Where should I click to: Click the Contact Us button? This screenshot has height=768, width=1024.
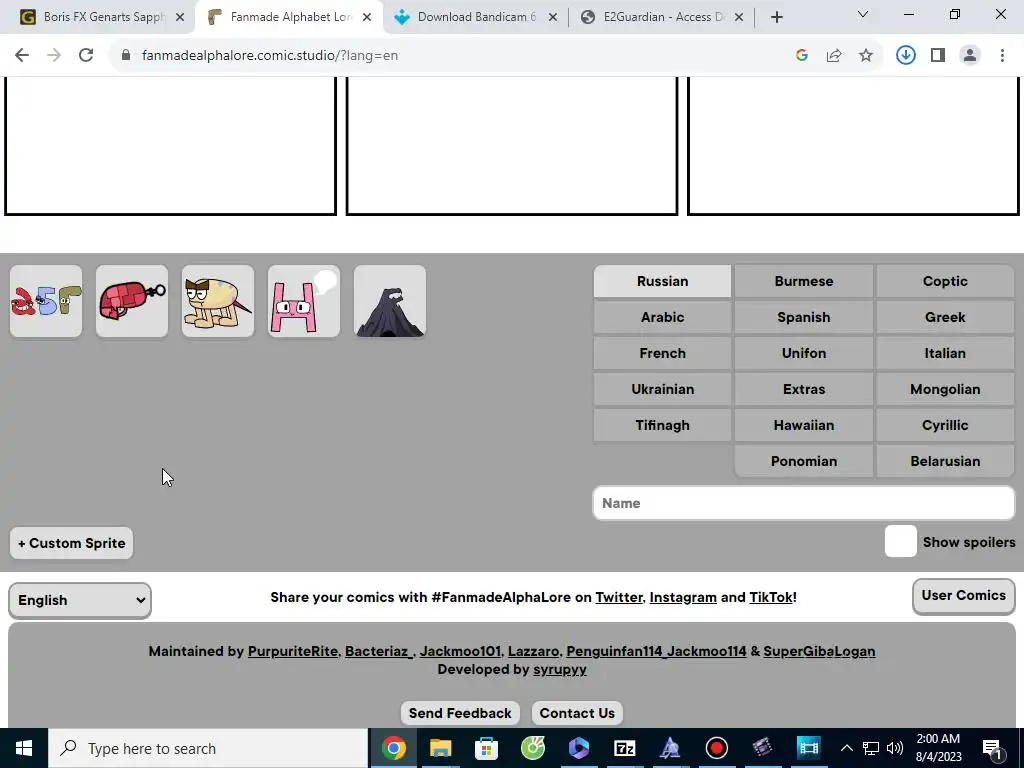(577, 713)
